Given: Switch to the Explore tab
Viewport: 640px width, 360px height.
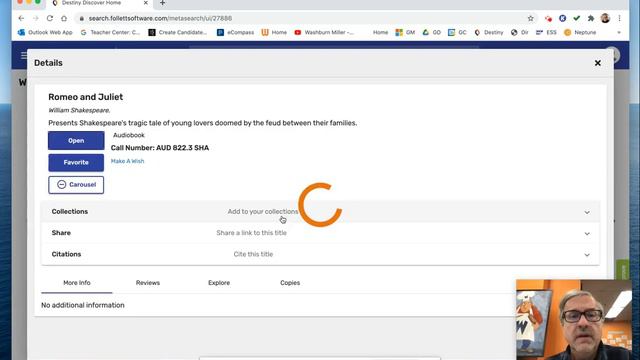Looking at the screenshot, I should click(x=219, y=283).
